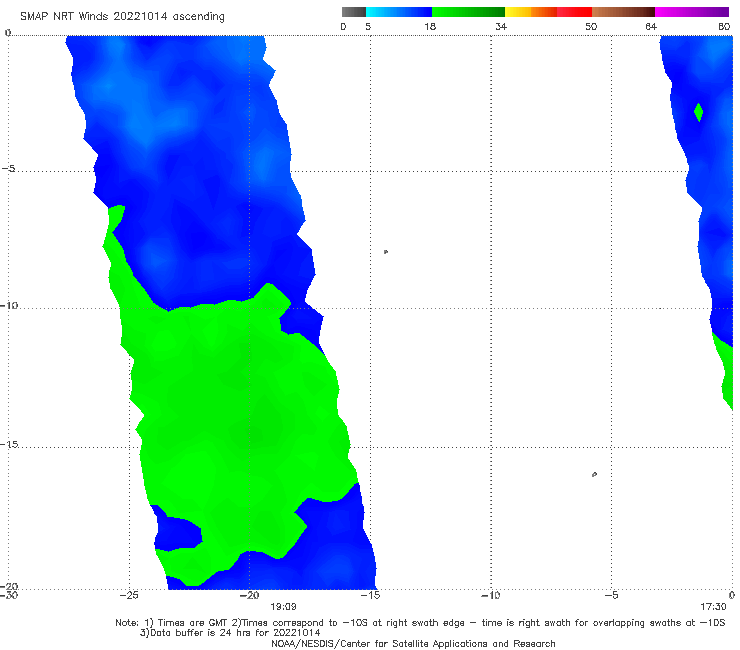Select the brown 50-64 segment of color bar
740x650 pixels.
[x=623, y=12]
